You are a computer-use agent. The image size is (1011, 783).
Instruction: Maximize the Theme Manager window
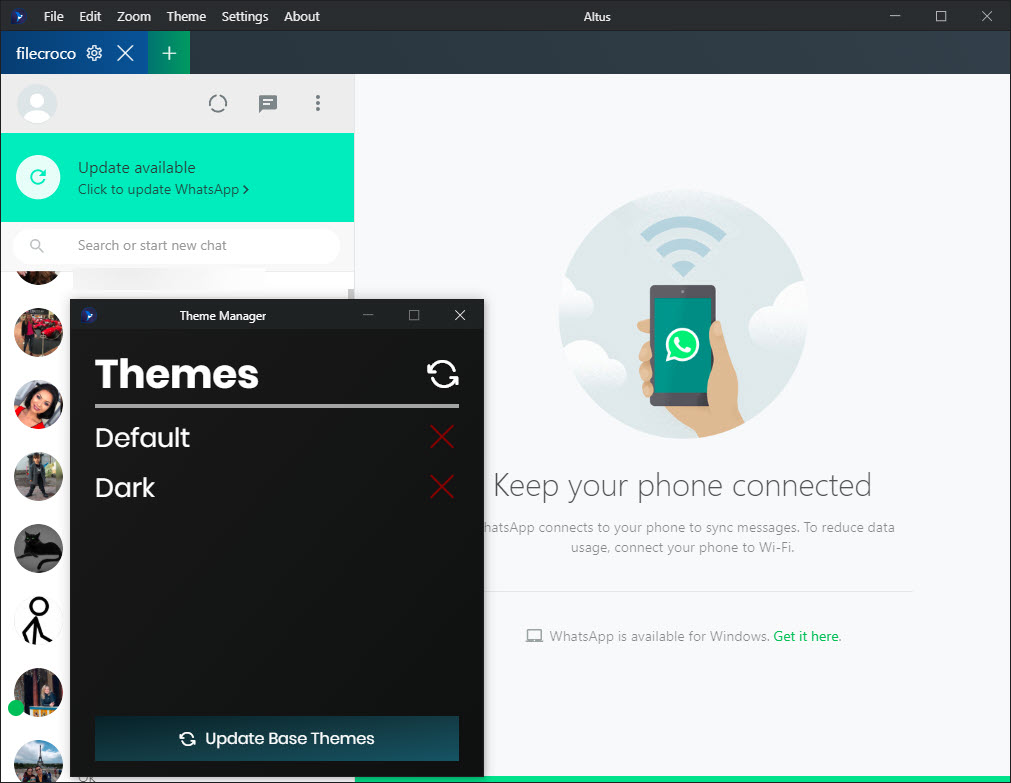tap(414, 315)
